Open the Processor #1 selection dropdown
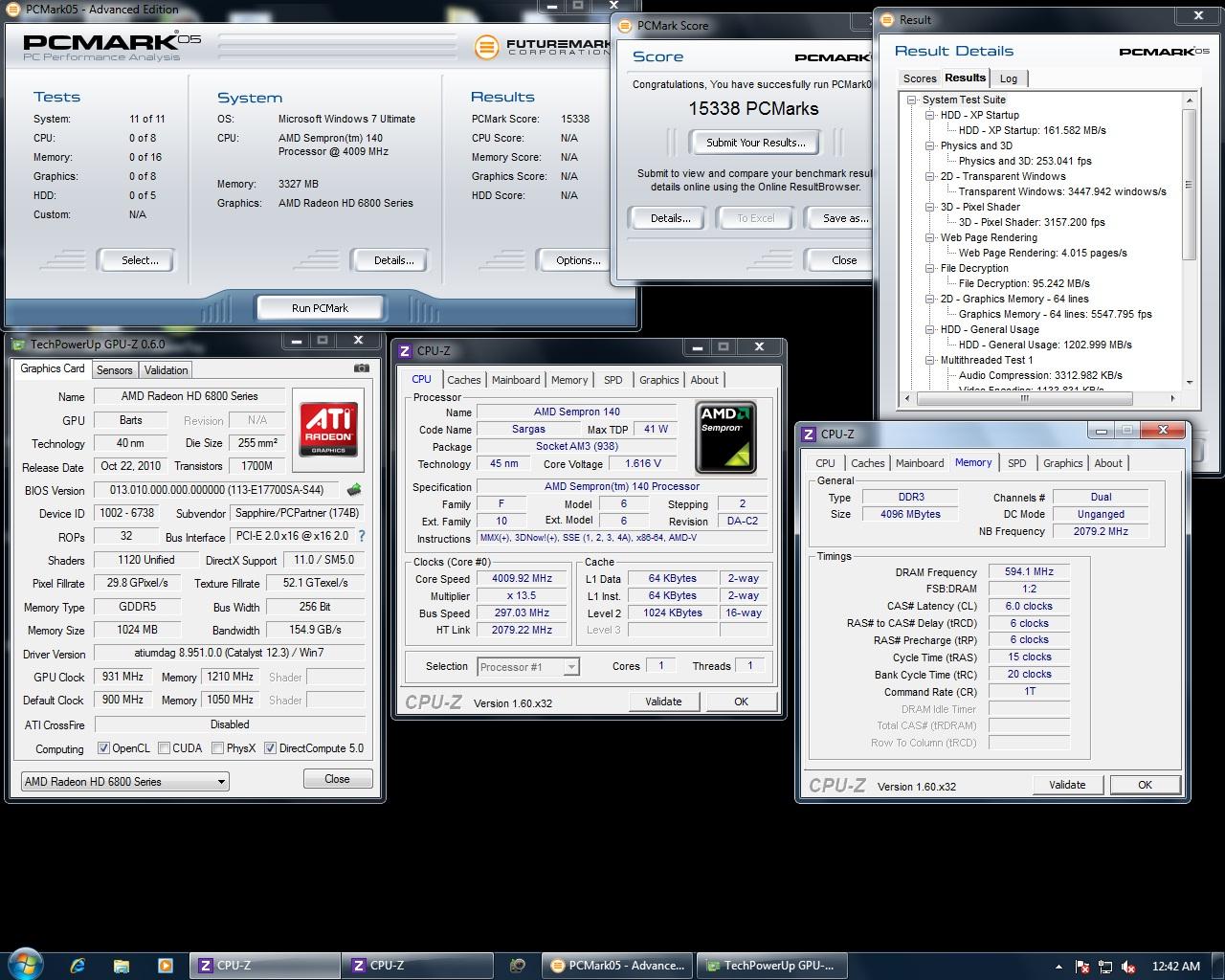1225x980 pixels. point(527,667)
